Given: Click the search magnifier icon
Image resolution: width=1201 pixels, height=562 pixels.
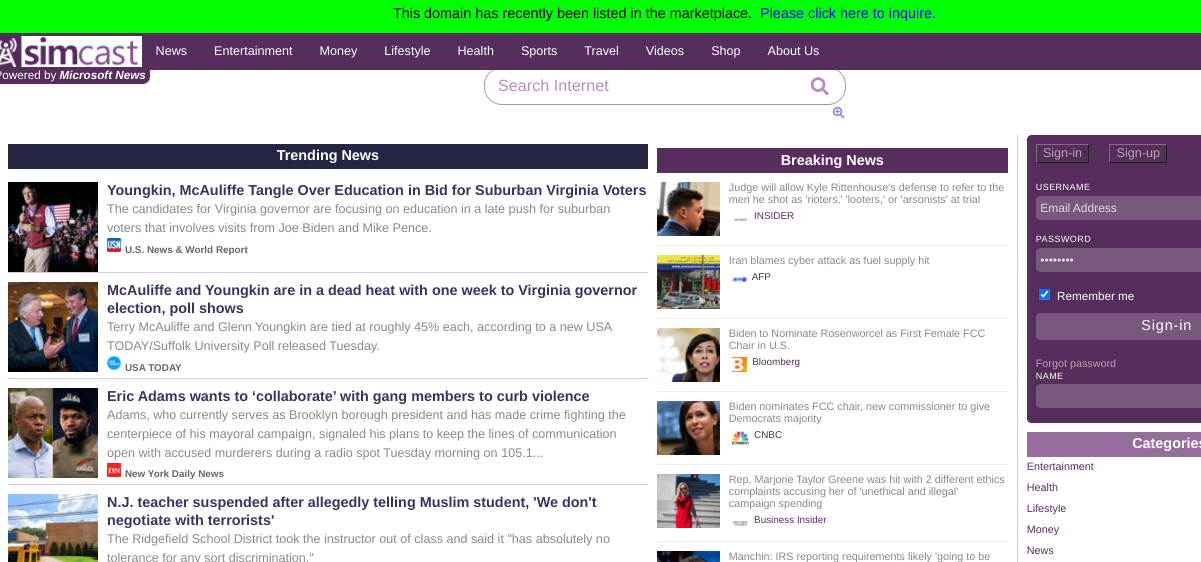Looking at the screenshot, I should click(x=820, y=86).
